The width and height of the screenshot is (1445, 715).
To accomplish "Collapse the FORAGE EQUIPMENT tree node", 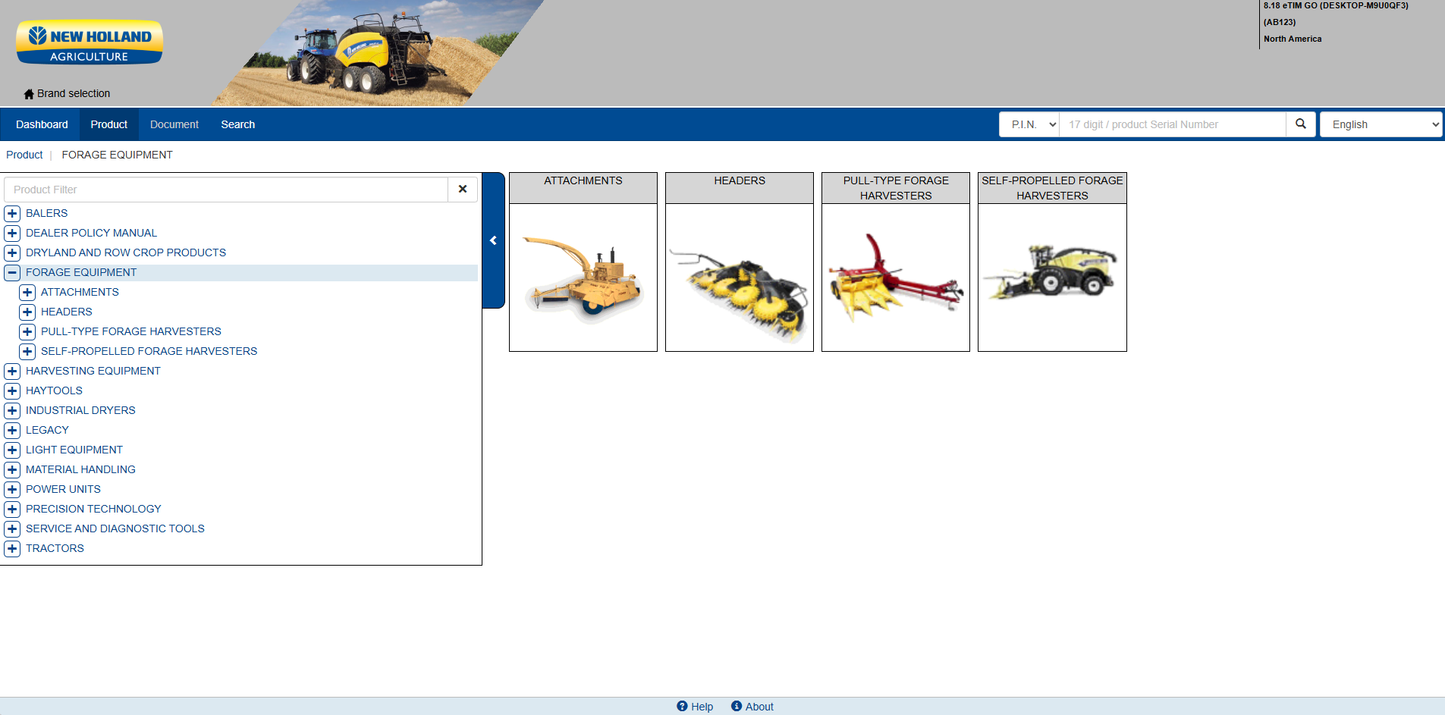I will pyautogui.click(x=12, y=272).
